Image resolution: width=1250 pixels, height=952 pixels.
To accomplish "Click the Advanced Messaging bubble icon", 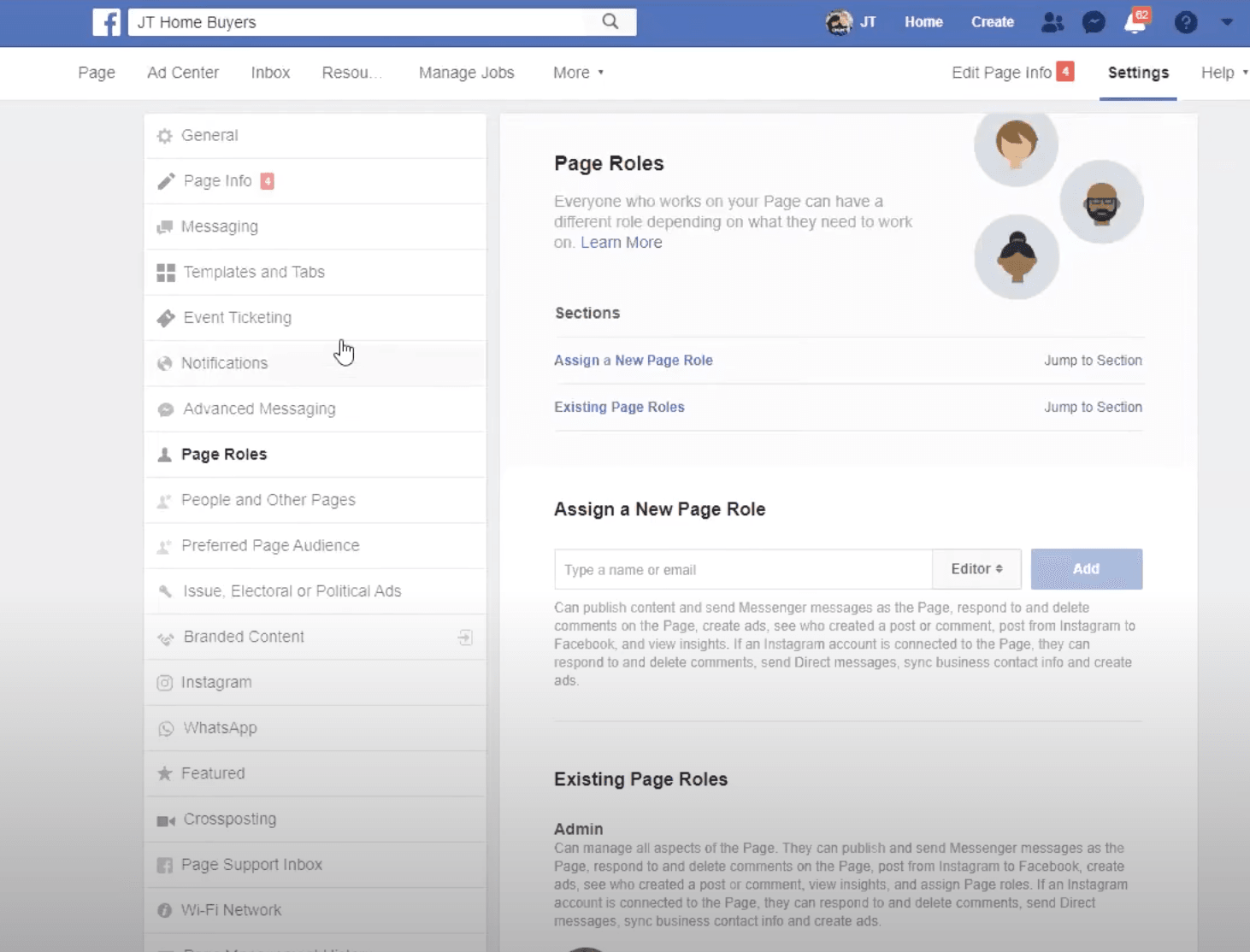I will click(x=166, y=409).
